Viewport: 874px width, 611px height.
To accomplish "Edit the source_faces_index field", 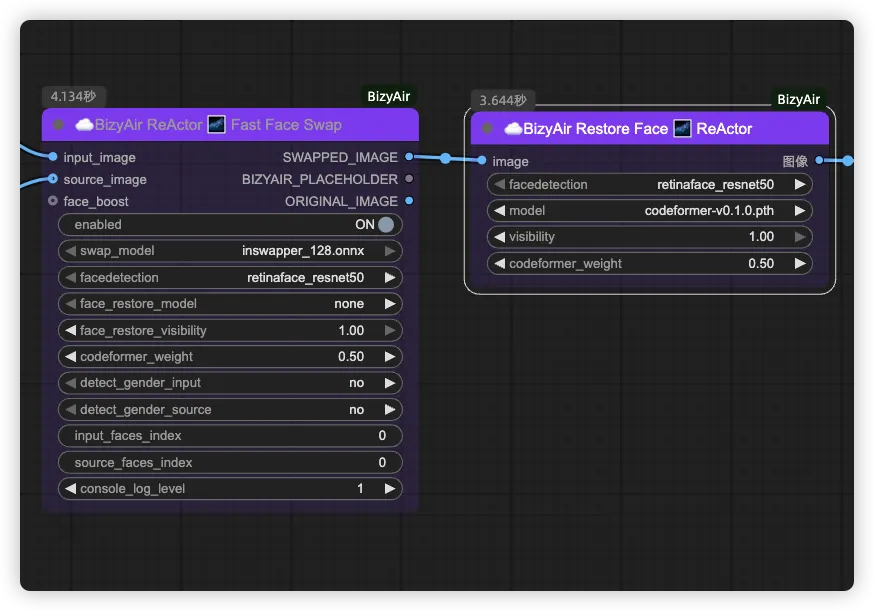I will coord(230,463).
